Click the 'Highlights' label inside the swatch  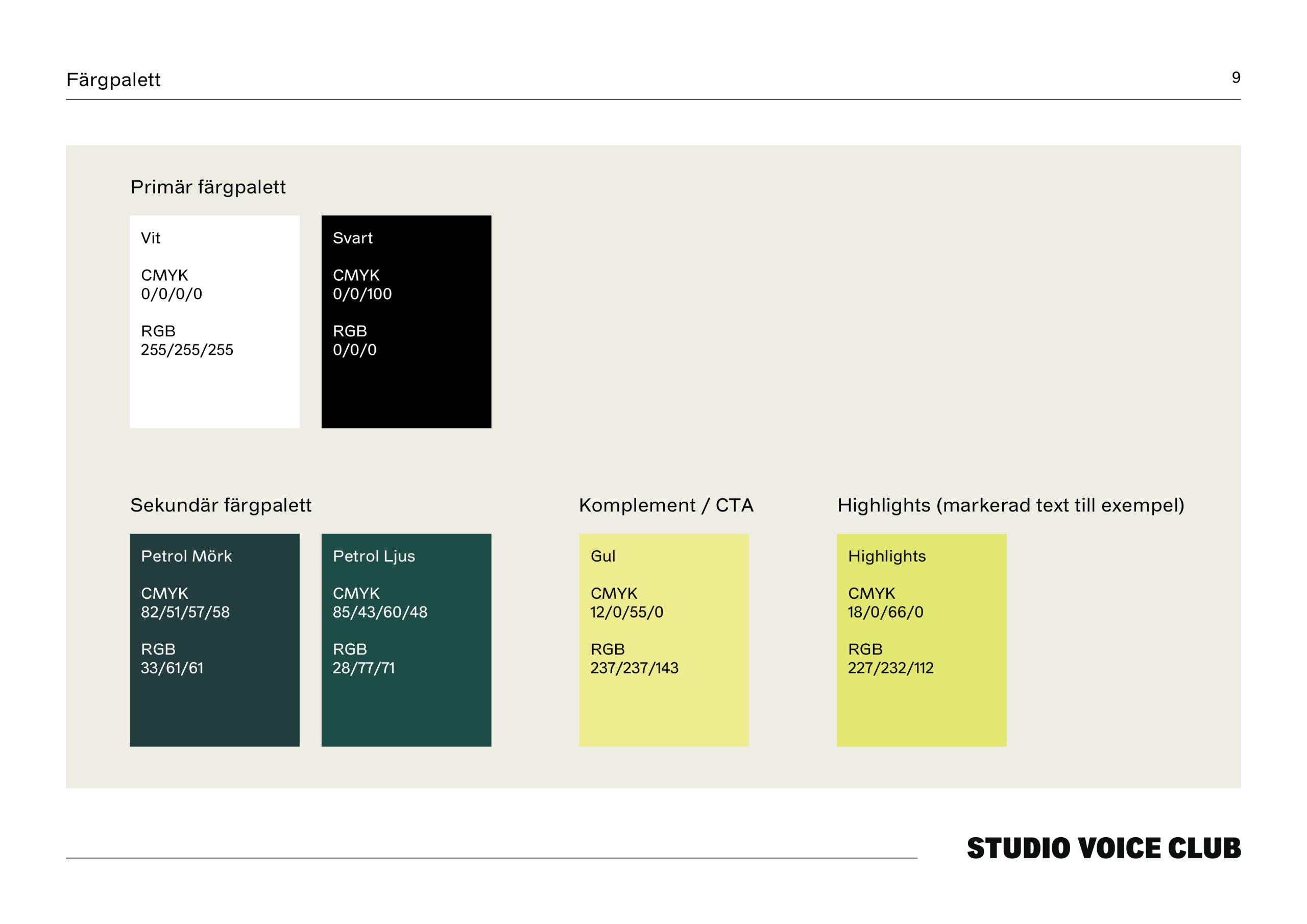[887, 556]
